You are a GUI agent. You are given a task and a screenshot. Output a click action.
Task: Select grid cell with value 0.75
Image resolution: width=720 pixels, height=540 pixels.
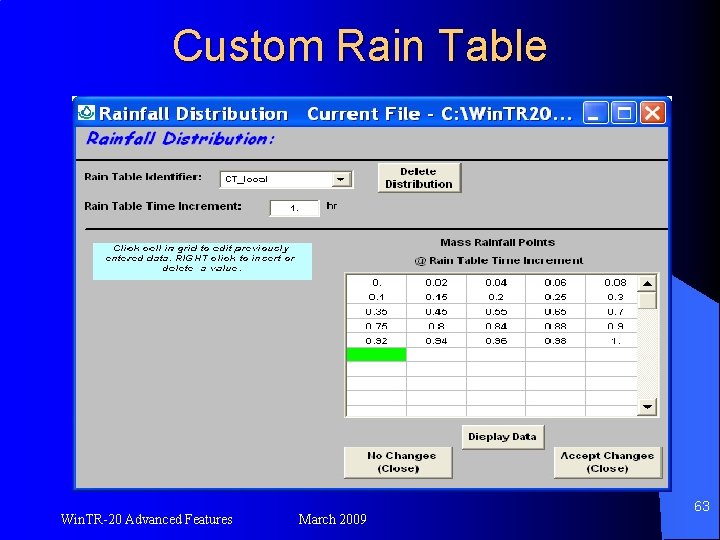click(x=376, y=326)
